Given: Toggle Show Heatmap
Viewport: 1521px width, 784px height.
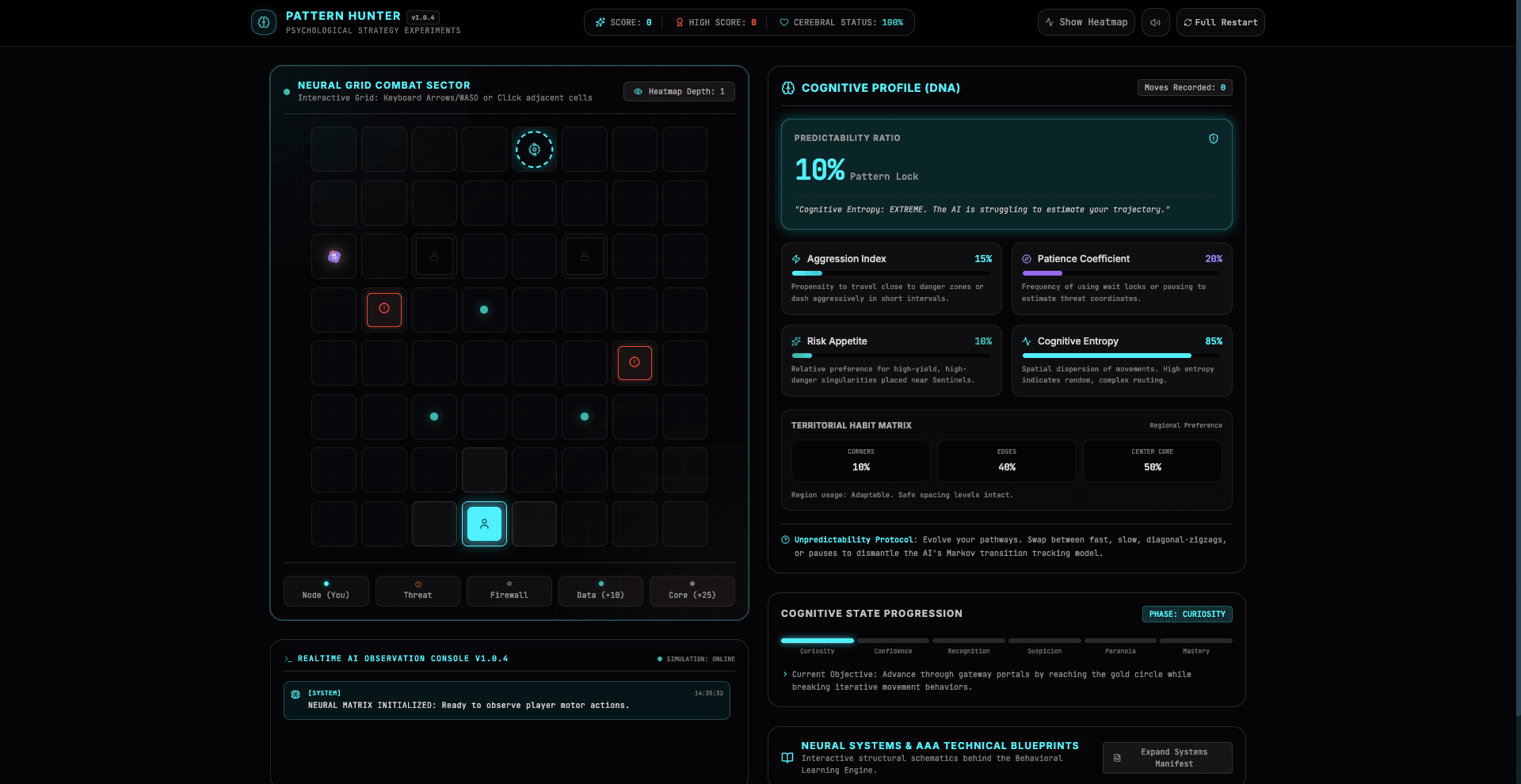Looking at the screenshot, I should [x=1086, y=22].
